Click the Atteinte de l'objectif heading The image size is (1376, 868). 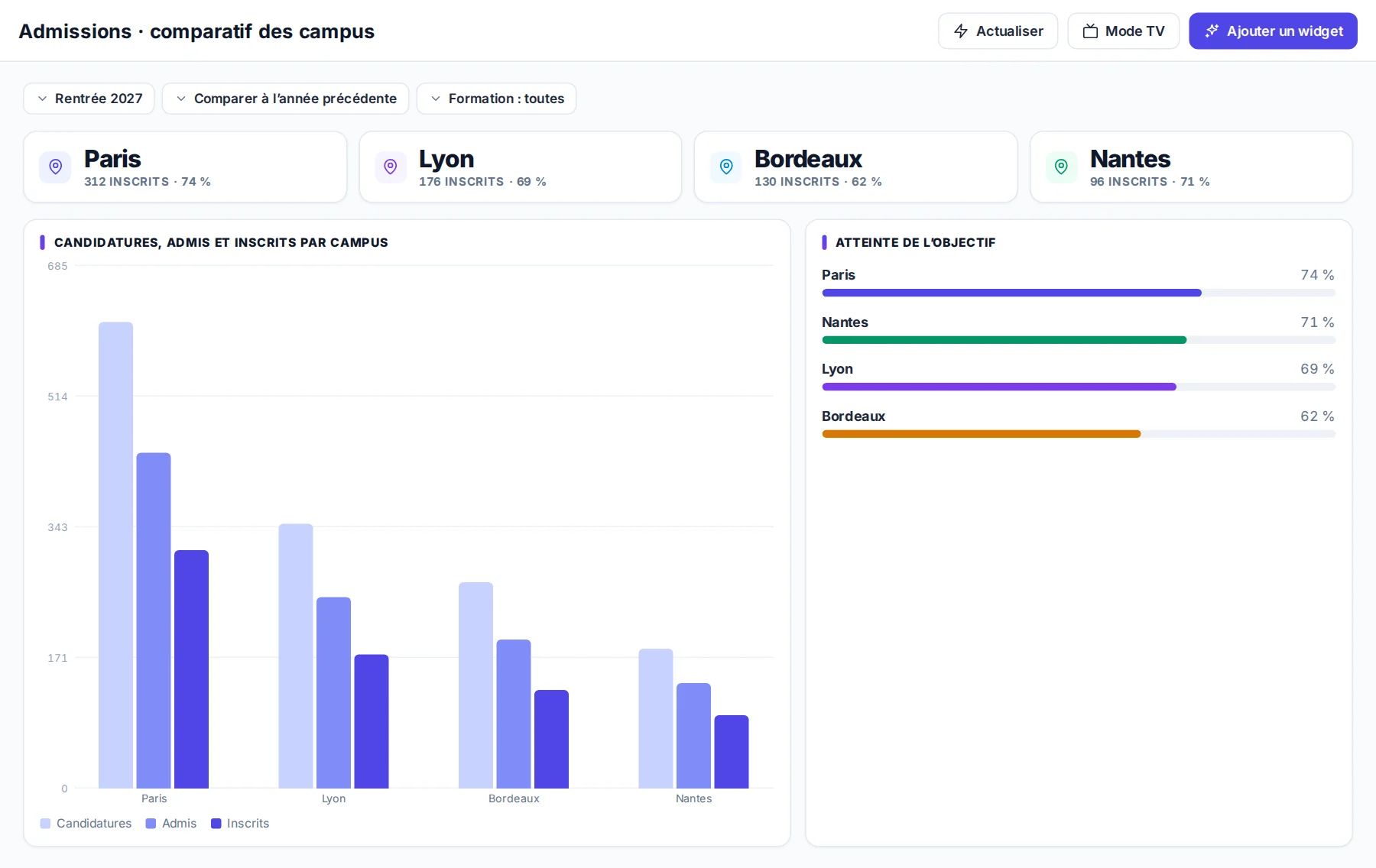(916, 242)
